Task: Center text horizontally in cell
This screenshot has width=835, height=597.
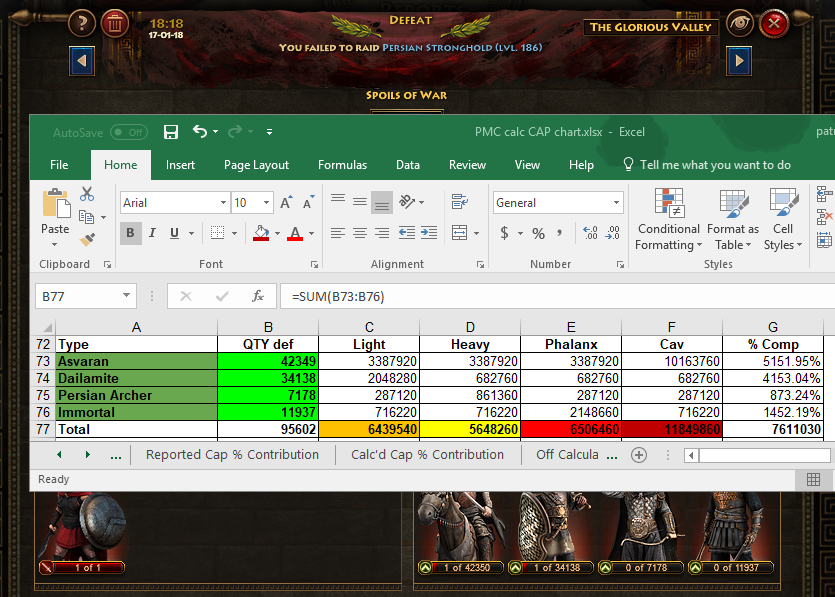Action: 360,233
